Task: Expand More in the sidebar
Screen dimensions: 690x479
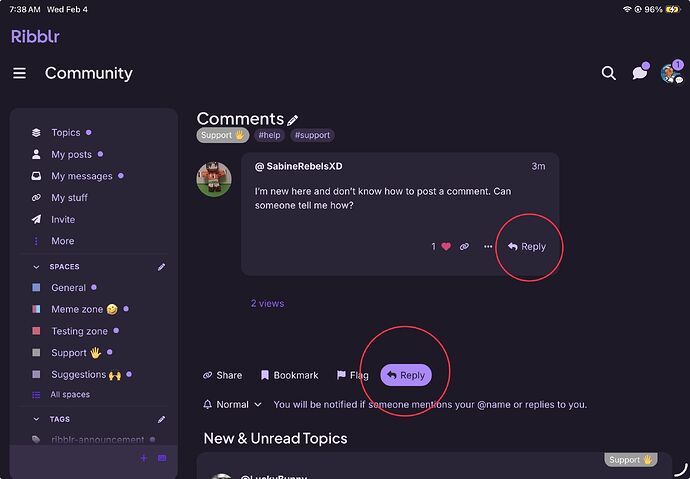Action: 62,241
